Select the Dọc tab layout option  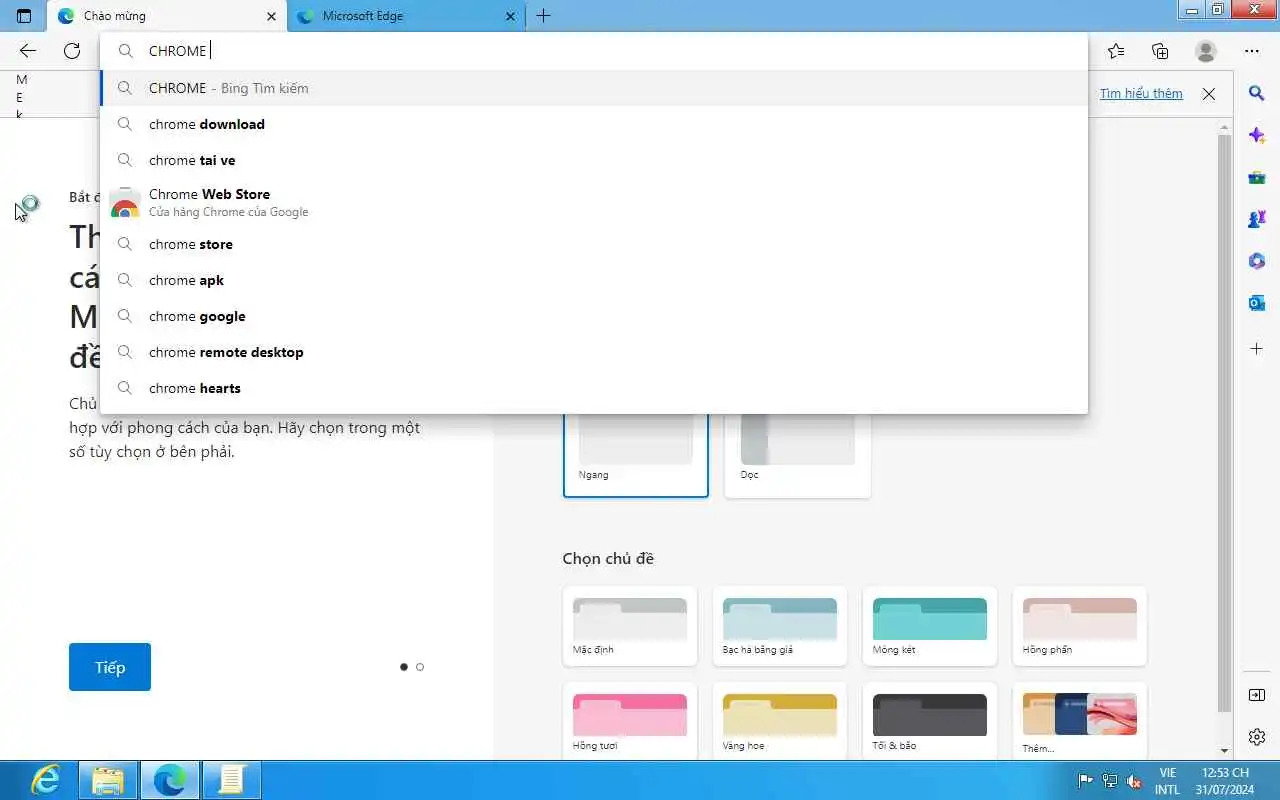click(x=797, y=454)
